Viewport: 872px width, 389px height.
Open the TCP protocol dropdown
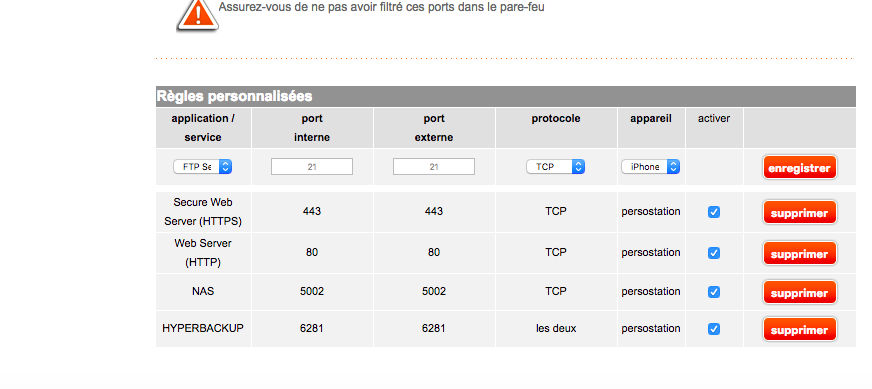coord(555,166)
